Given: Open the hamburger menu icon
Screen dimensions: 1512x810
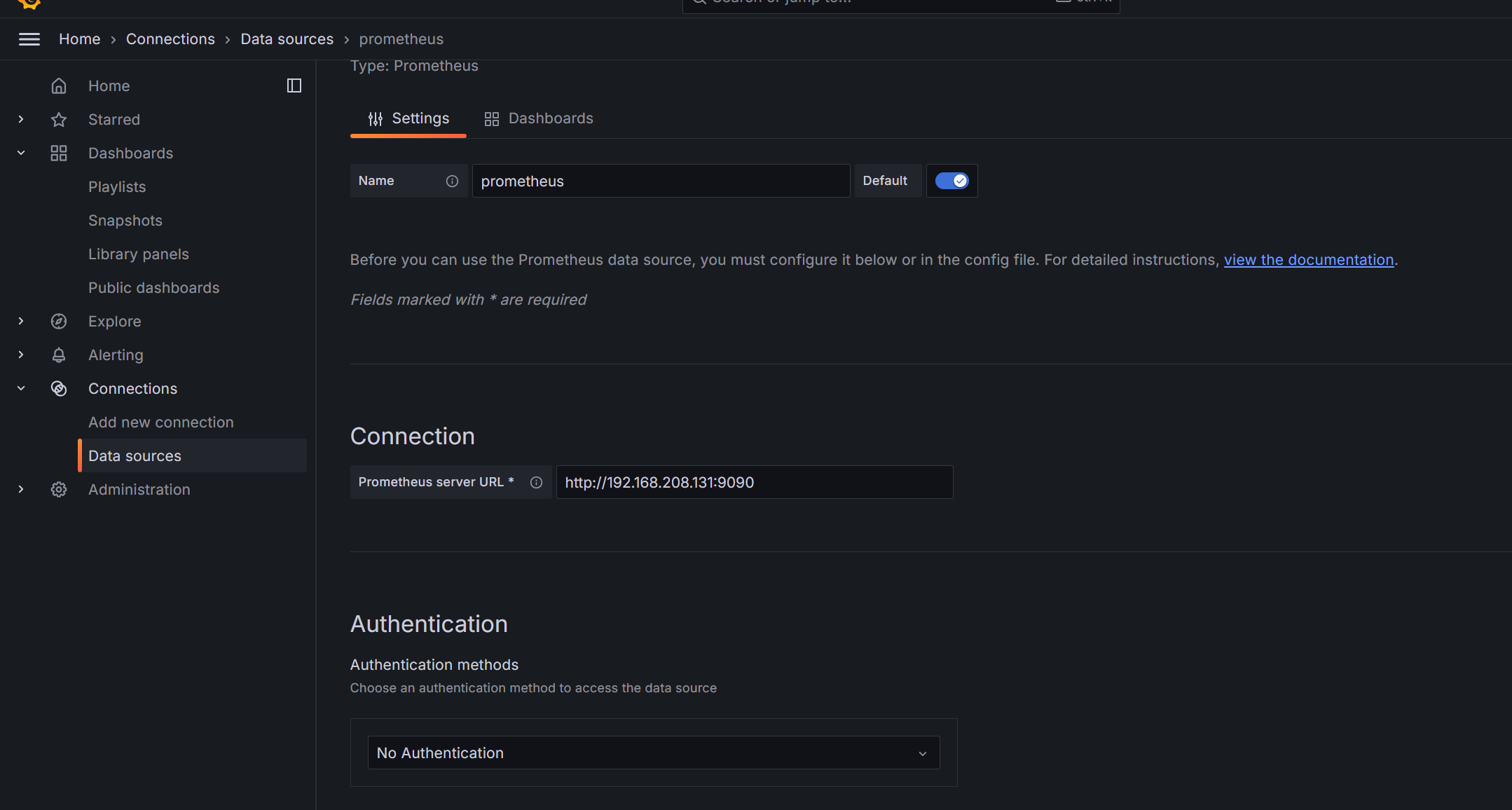Looking at the screenshot, I should tap(29, 39).
